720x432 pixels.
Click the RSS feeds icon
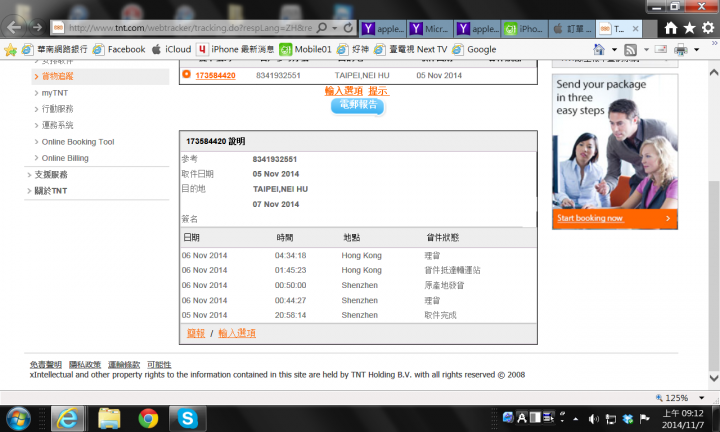(x=630, y=50)
